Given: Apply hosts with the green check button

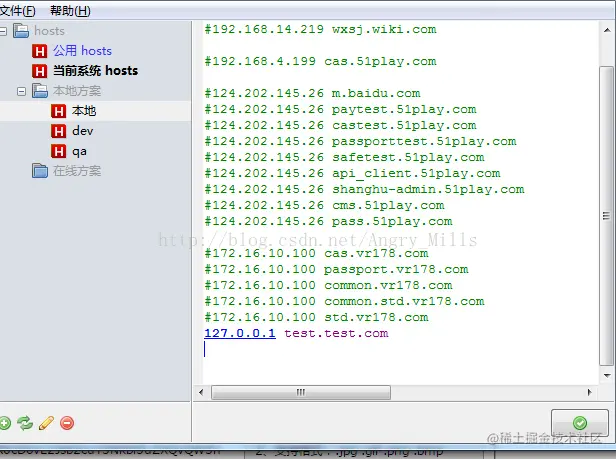Looking at the screenshot, I should 580,423.
